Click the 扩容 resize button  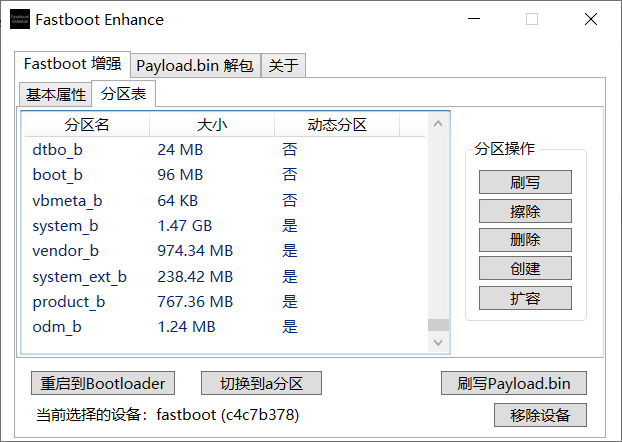pyautogui.click(x=525, y=298)
